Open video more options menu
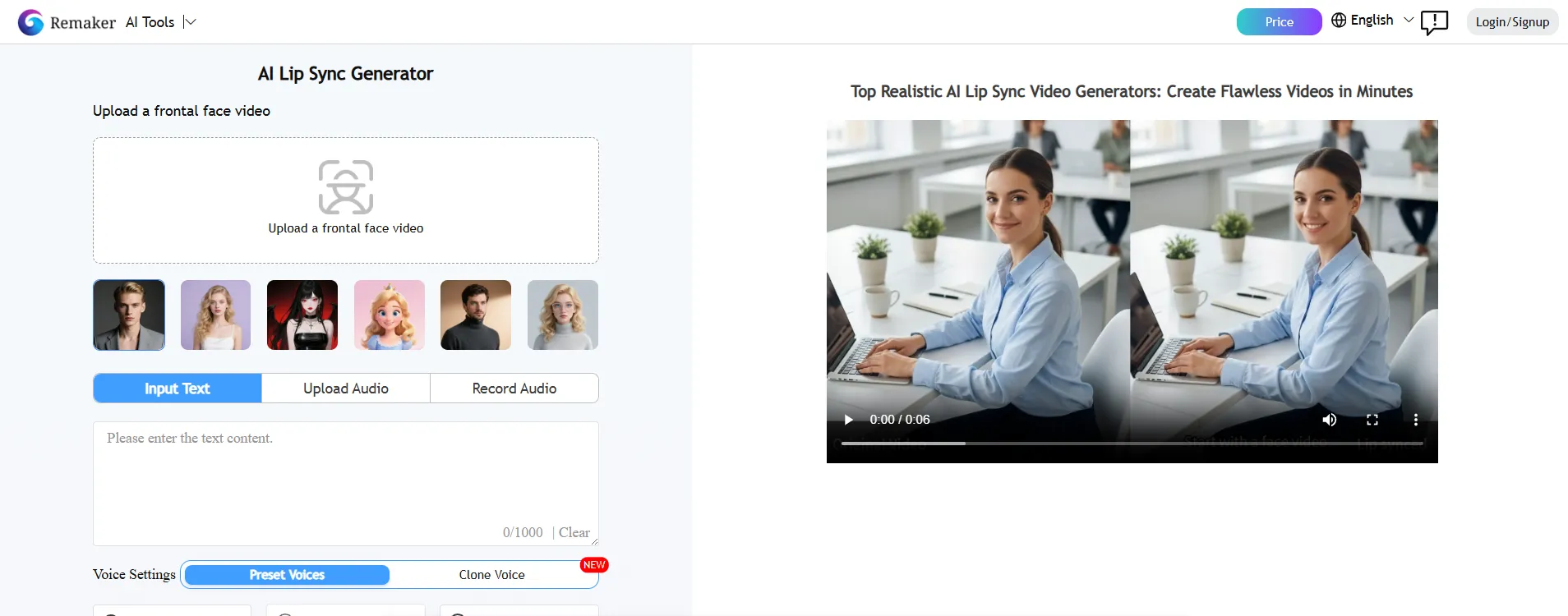The image size is (1568, 616). [x=1415, y=420]
